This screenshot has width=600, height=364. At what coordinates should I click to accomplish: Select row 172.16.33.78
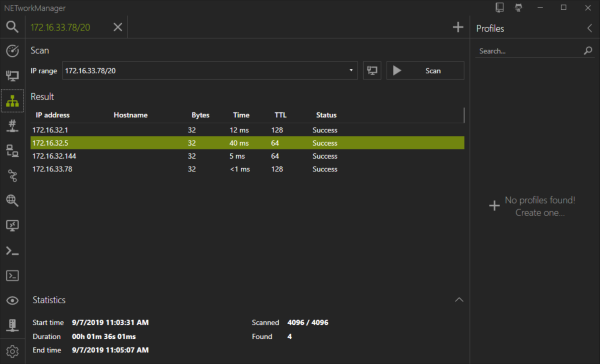[247, 169]
